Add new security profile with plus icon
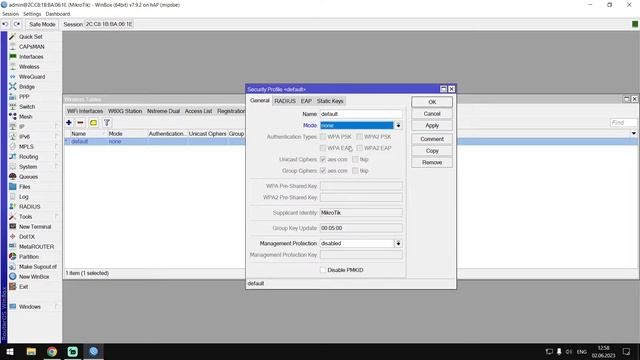The width and height of the screenshot is (640, 360). point(69,122)
